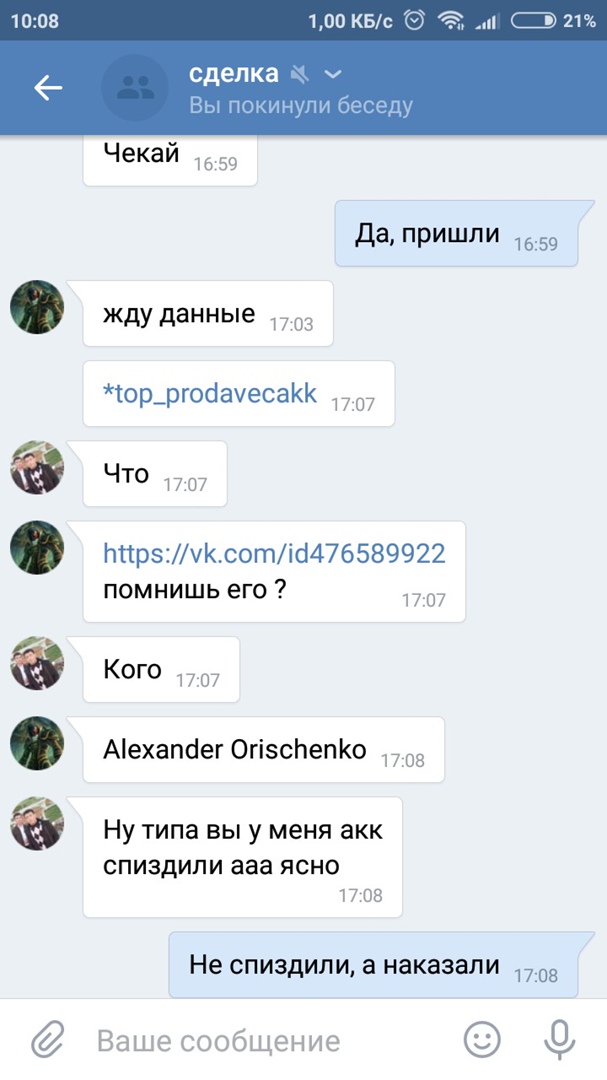Image resolution: width=607 pixels, height=1080 pixels.
Task: Open the сделка conversation title
Action: (234, 73)
